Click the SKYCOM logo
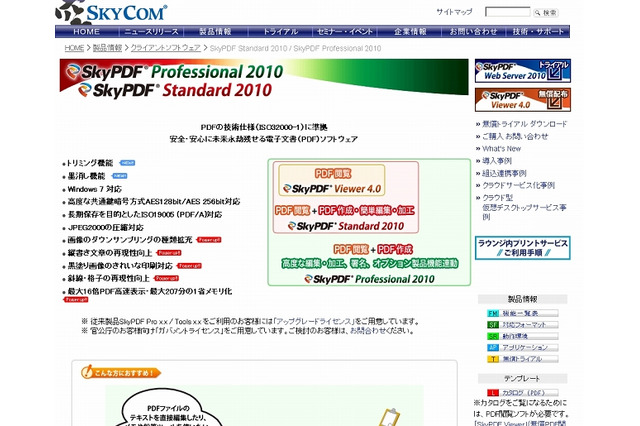640x426 pixels. pyautogui.click(x=111, y=12)
